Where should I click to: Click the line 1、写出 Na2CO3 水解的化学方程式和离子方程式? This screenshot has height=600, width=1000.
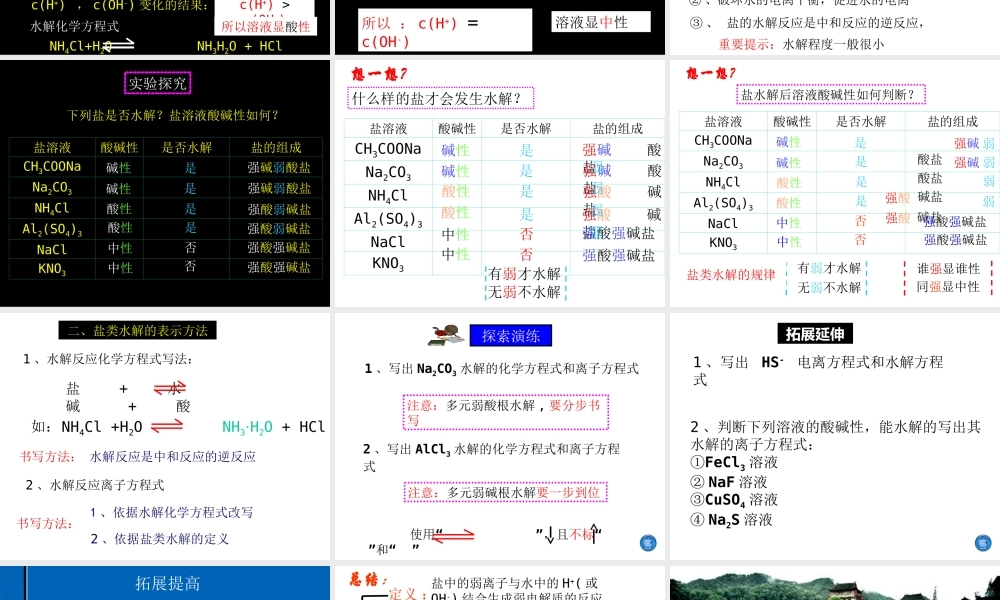[x=502, y=369]
